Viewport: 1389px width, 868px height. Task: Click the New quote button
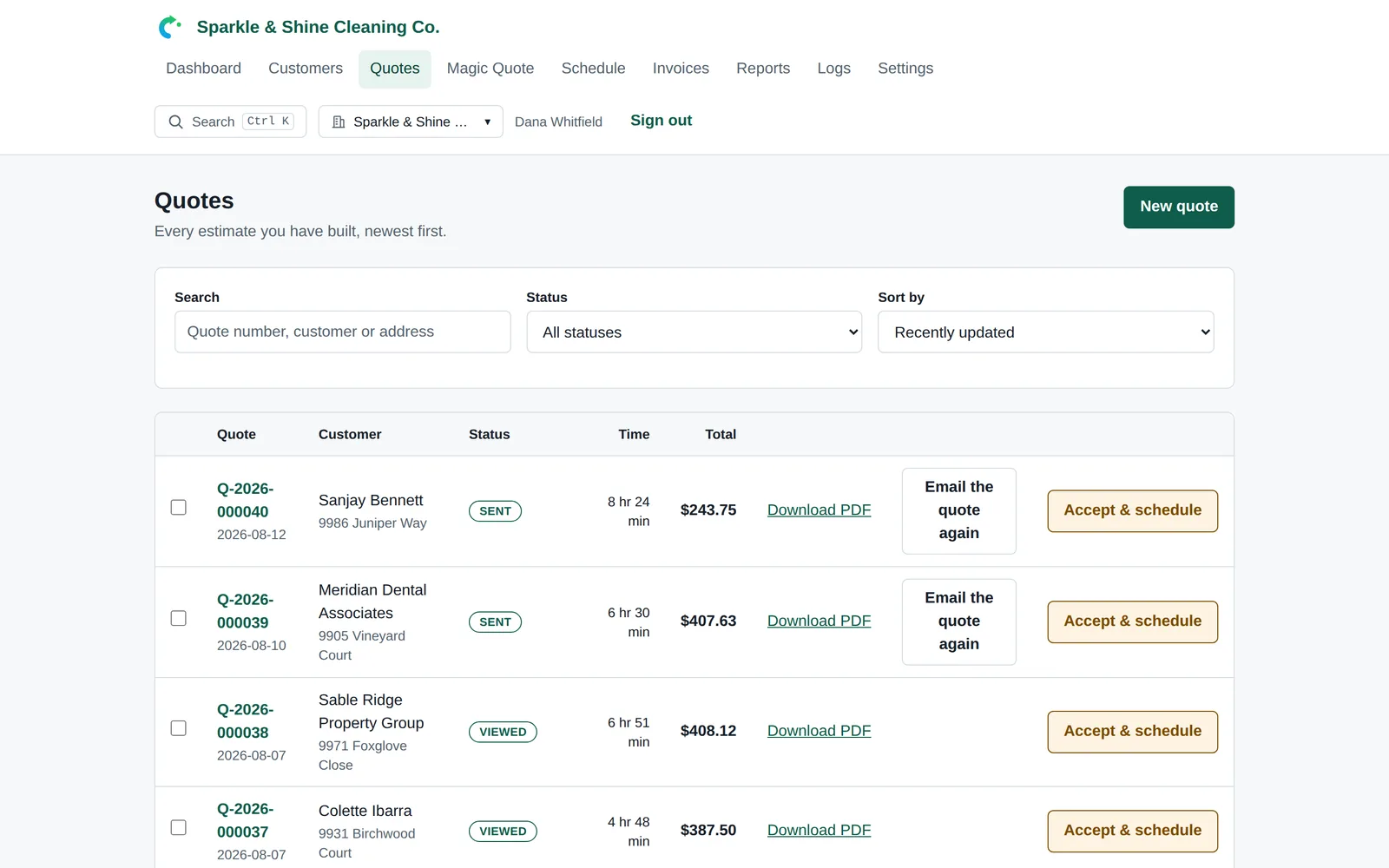(1179, 207)
